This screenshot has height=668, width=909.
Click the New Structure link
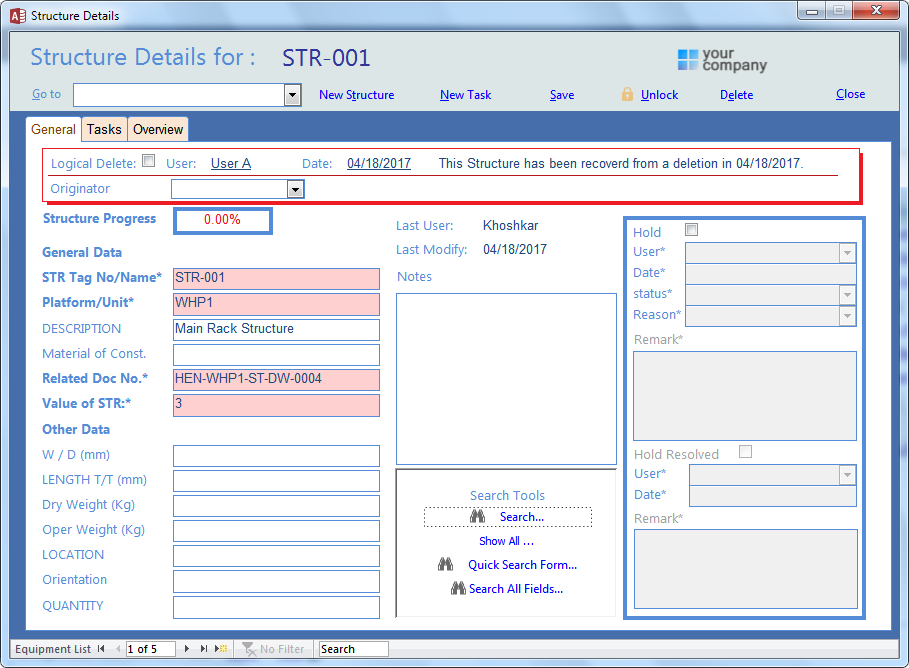(x=357, y=95)
